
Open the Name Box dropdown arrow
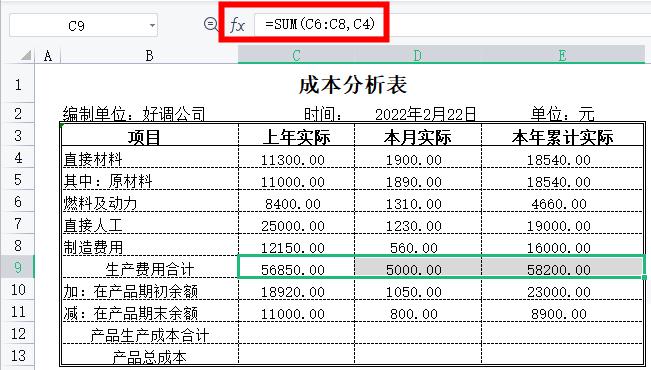point(152,26)
